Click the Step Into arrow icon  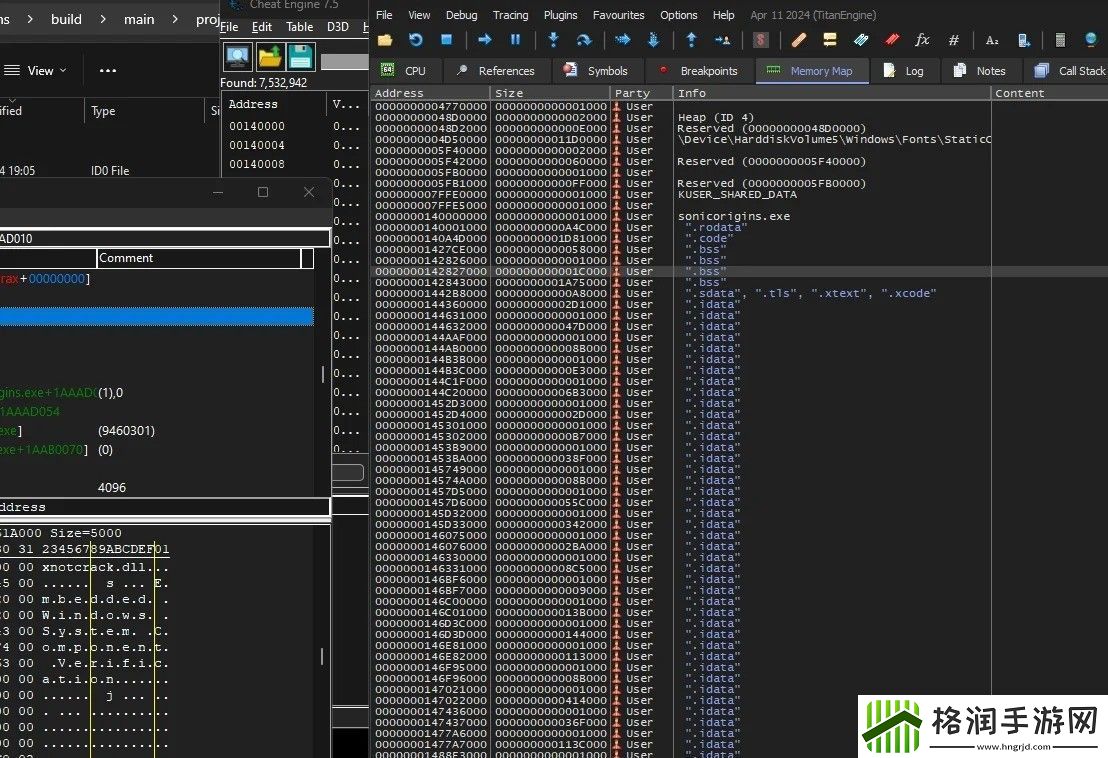(x=553, y=40)
